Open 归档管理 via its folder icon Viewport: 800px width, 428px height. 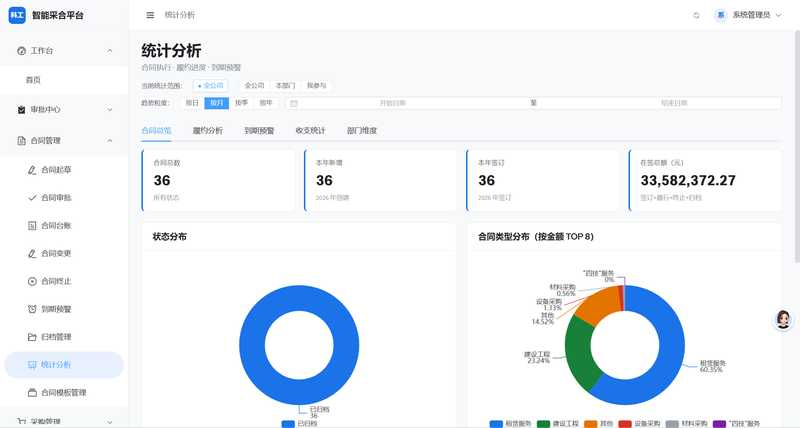coord(32,337)
